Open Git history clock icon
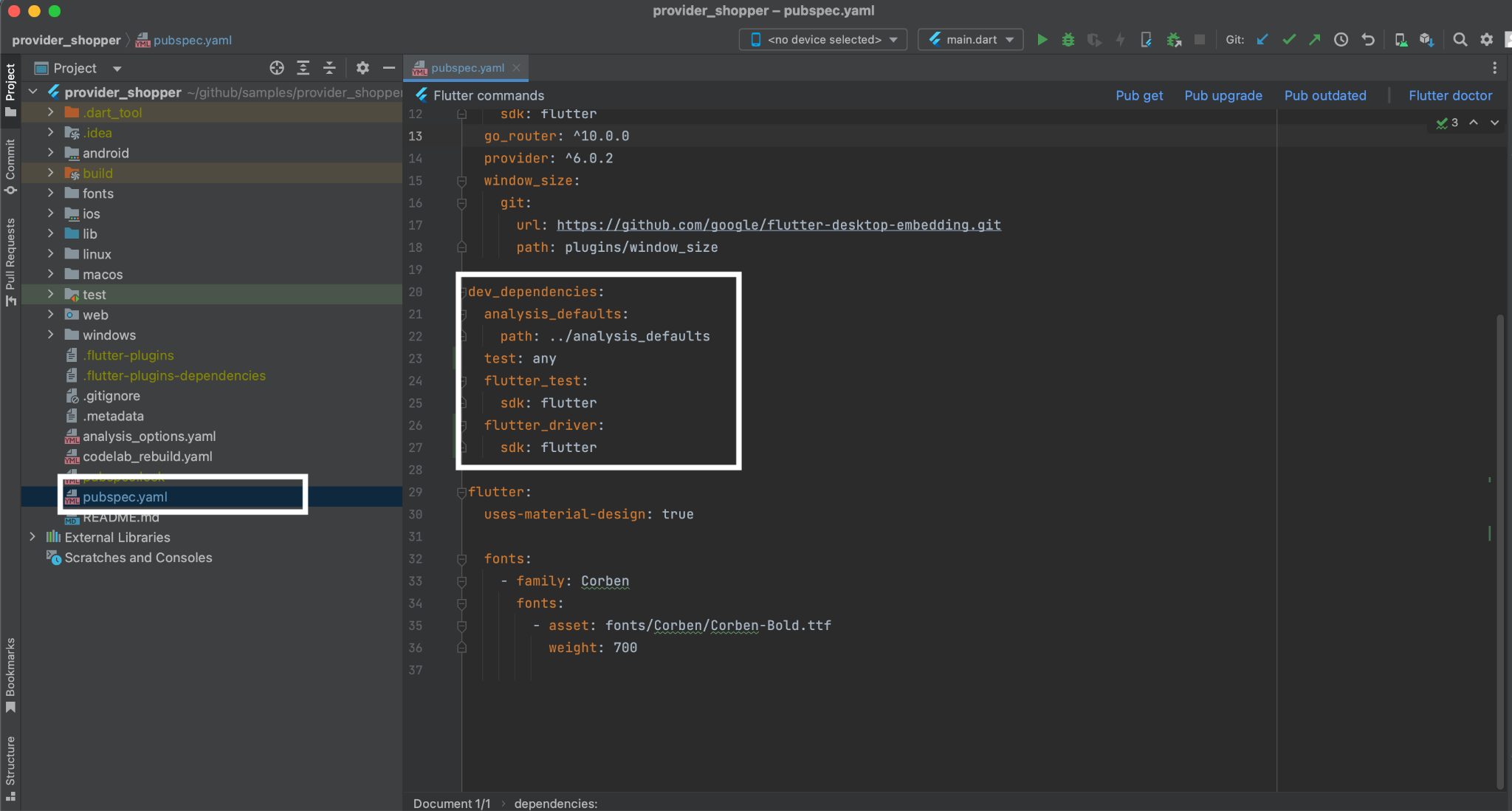1512x811 pixels. coord(1341,40)
